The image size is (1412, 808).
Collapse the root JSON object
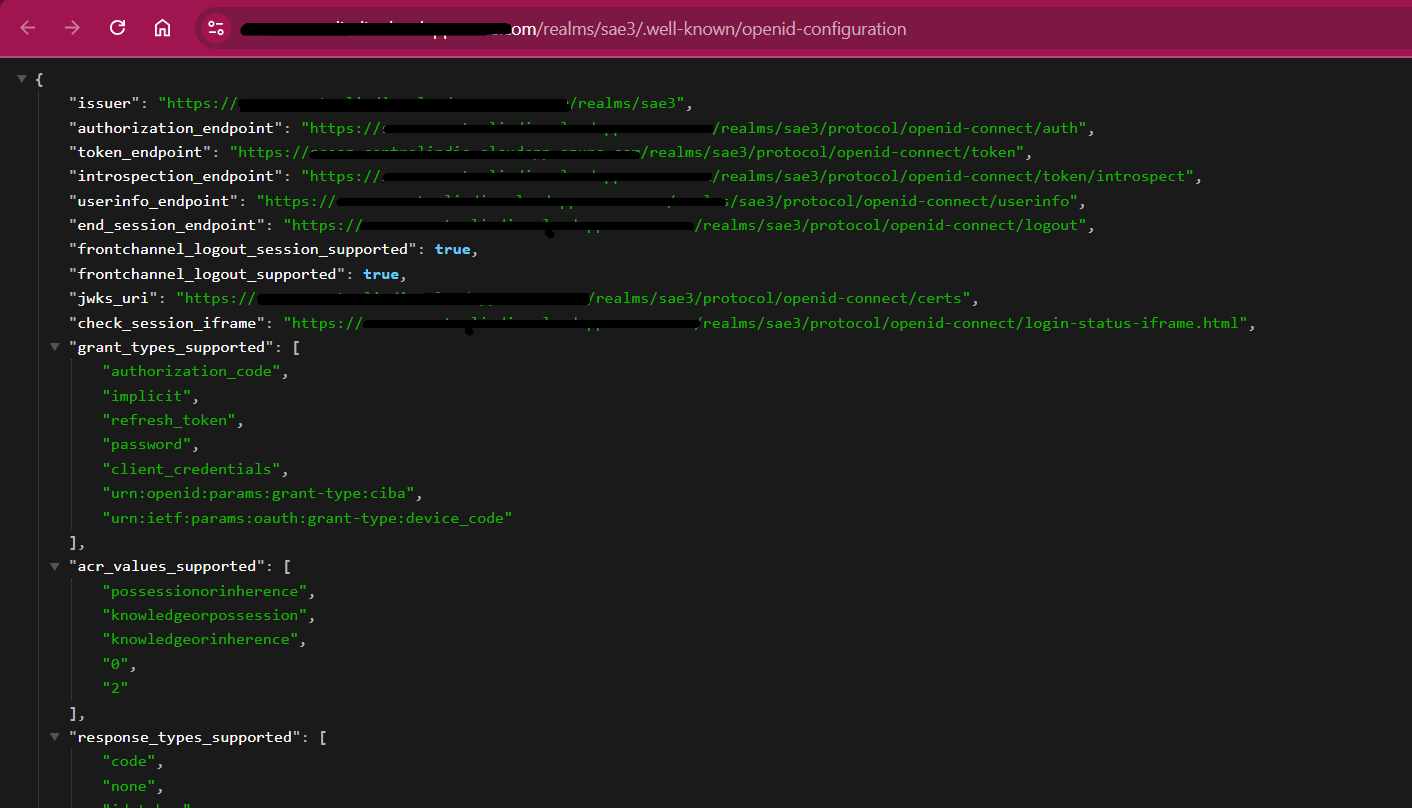(22, 79)
